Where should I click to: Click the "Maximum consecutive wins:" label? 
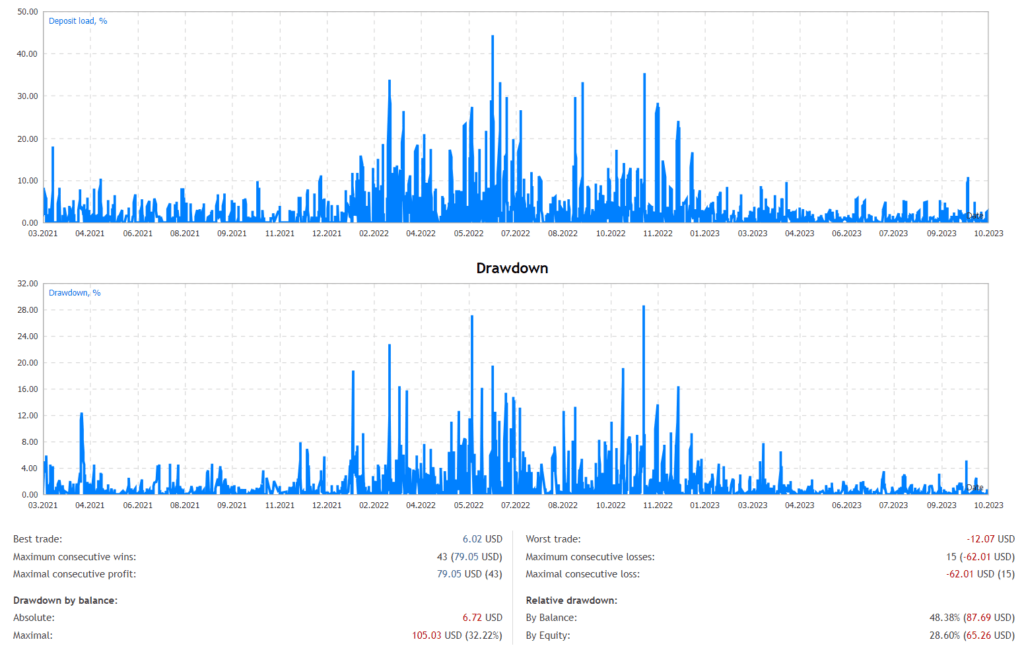pos(75,556)
